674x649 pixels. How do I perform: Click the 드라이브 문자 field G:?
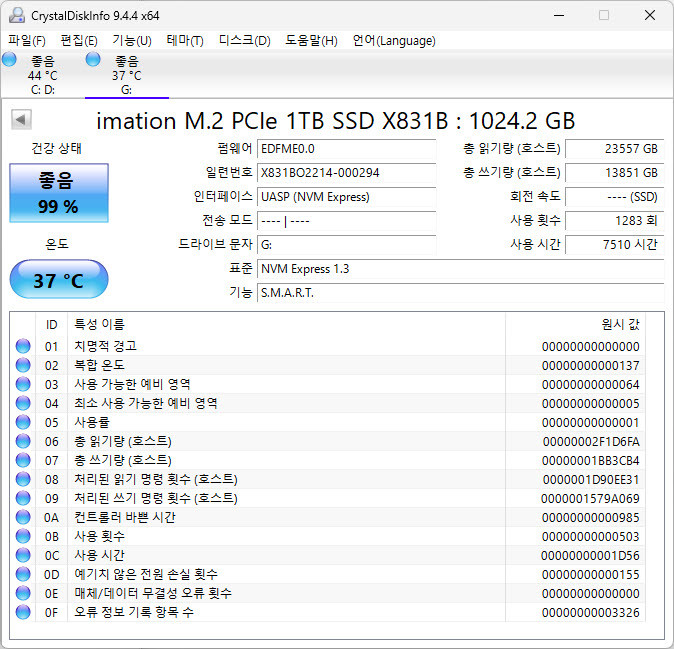coord(346,245)
